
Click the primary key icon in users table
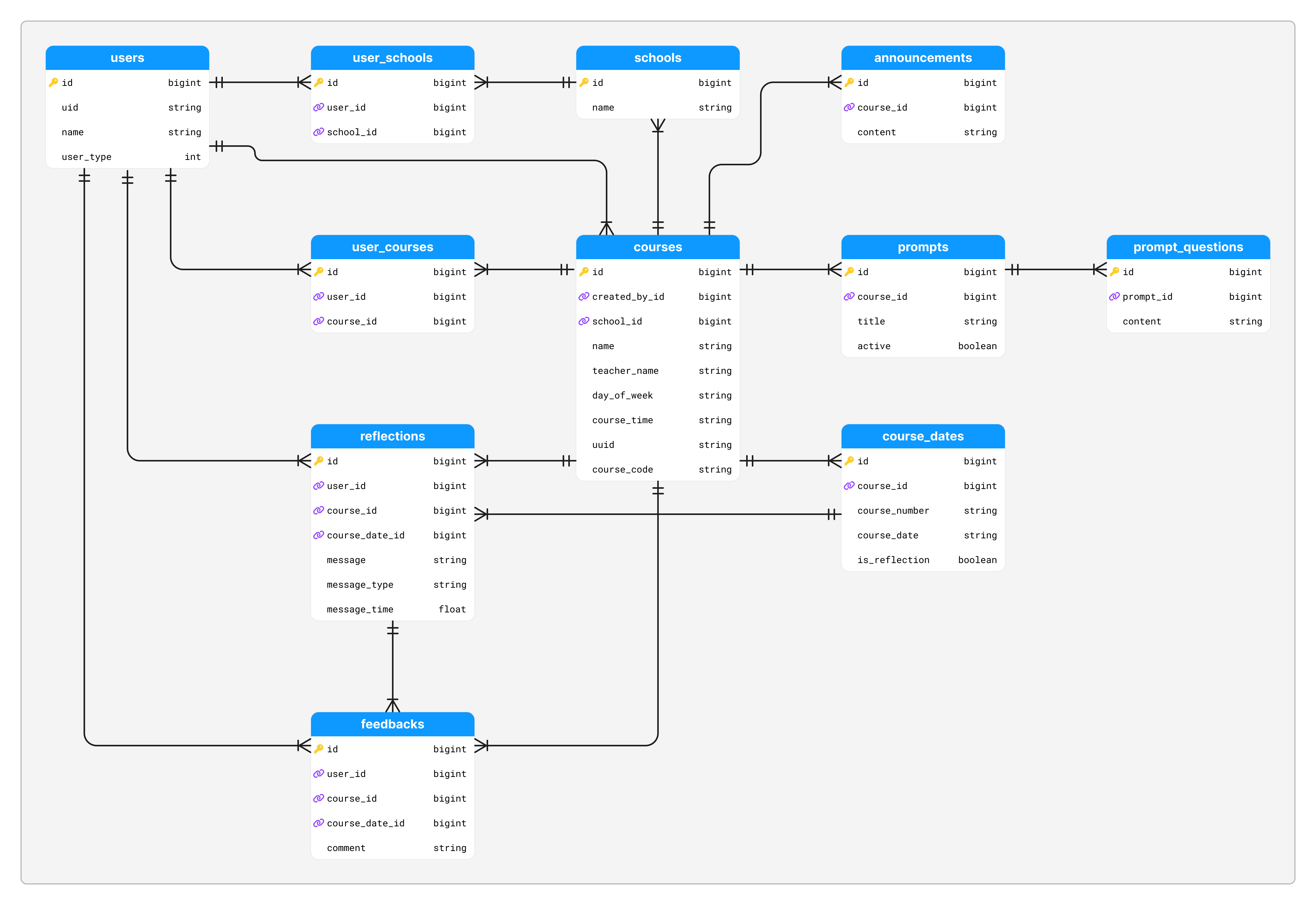pos(53,83)
